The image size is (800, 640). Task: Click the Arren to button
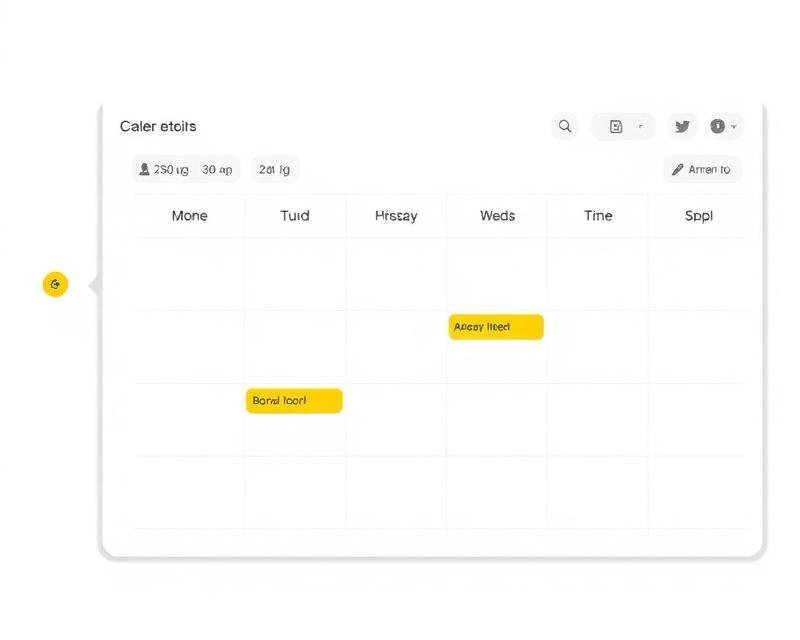(701, 169)
